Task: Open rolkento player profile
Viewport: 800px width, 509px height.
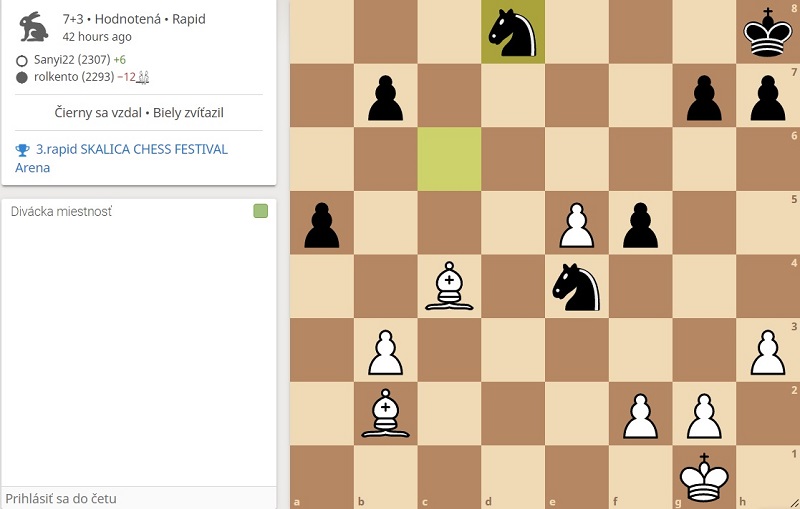Action: click(x=73, y=77)
